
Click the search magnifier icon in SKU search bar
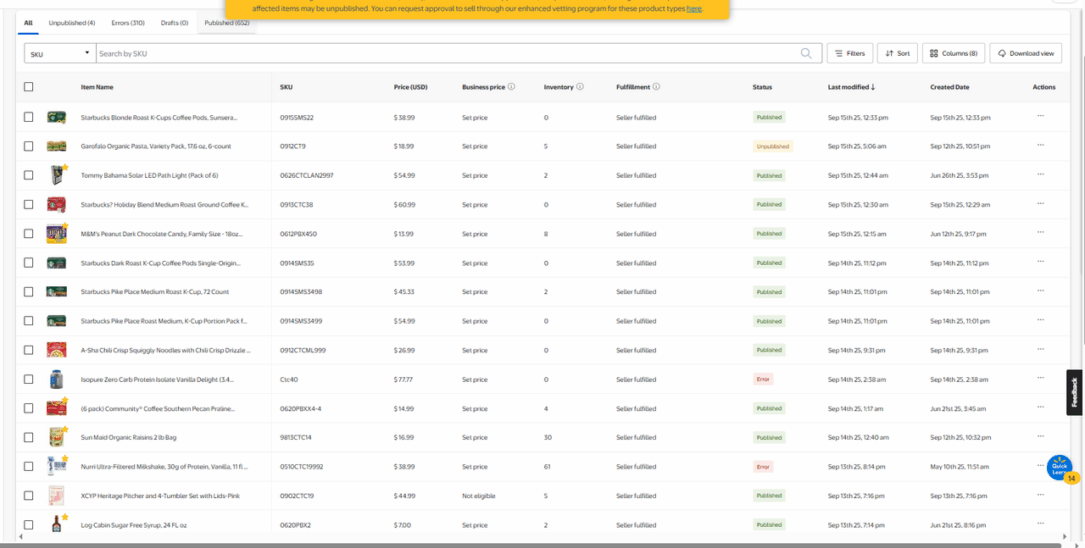[806, 53]
